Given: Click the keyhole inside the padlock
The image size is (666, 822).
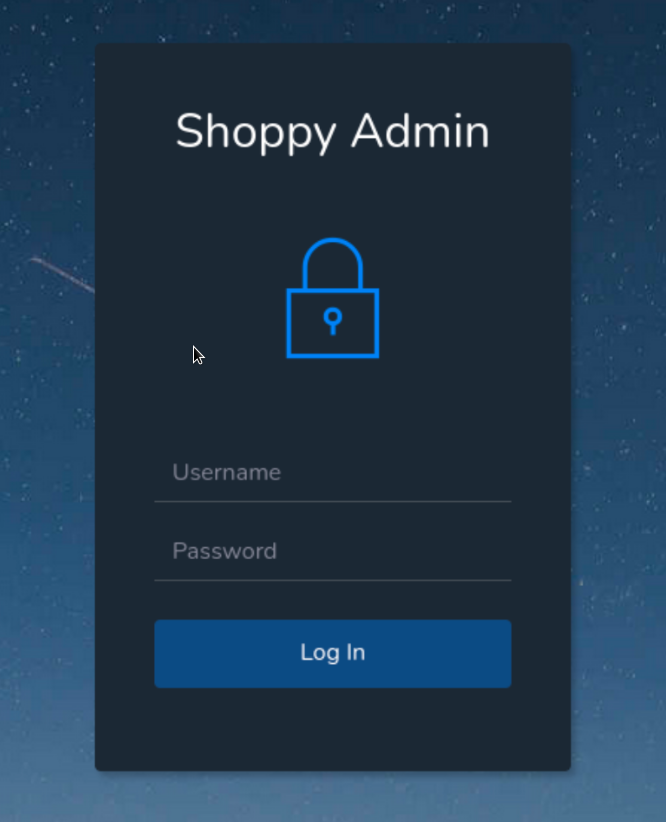Looking at the screenshot, I should tap(332, 321).
